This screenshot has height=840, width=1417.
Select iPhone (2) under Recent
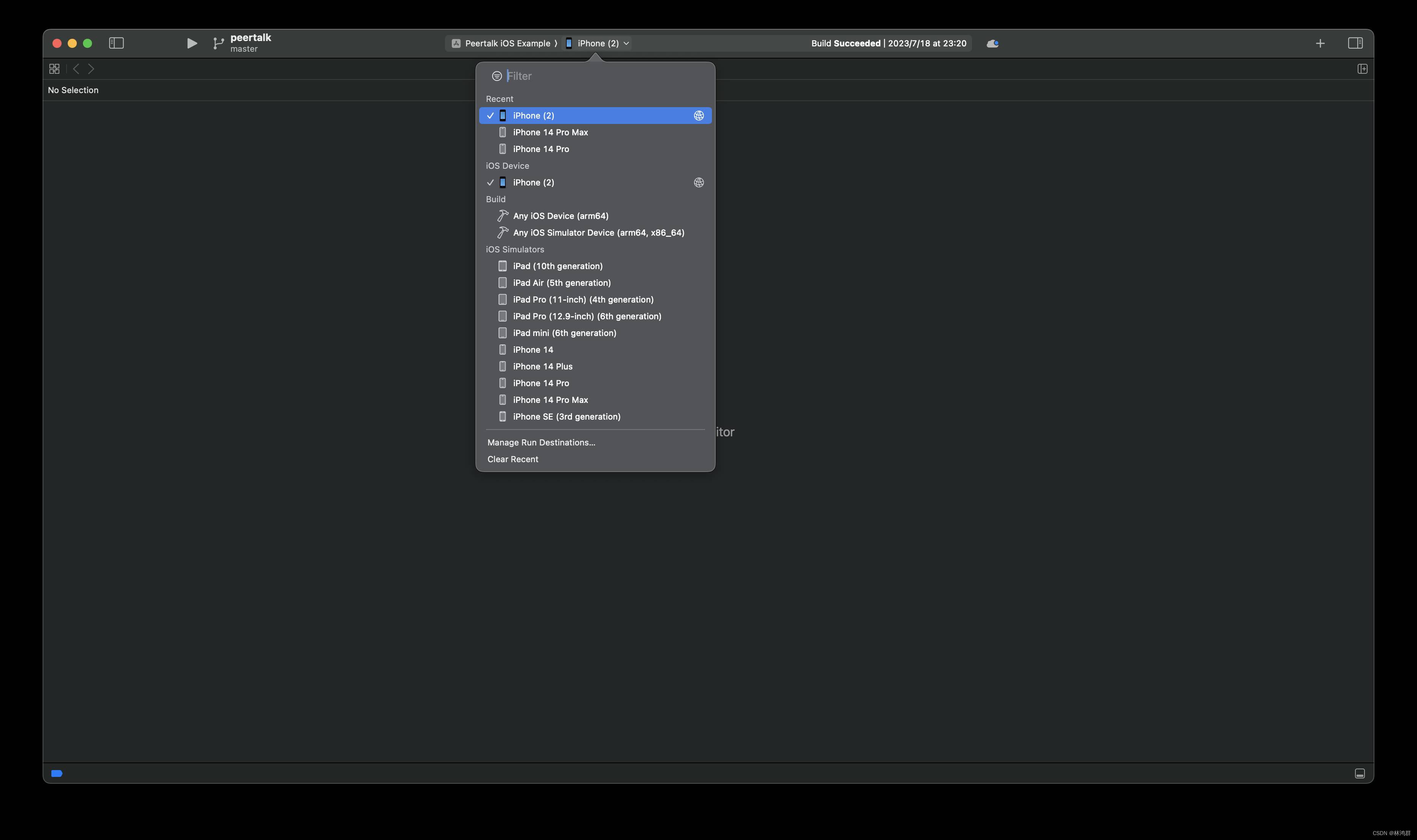point(595,116)
